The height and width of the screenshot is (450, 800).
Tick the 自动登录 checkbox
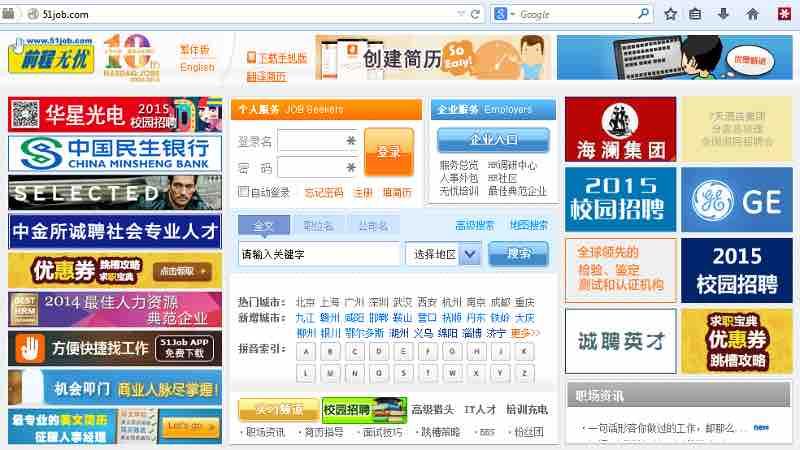coord(244,192)
